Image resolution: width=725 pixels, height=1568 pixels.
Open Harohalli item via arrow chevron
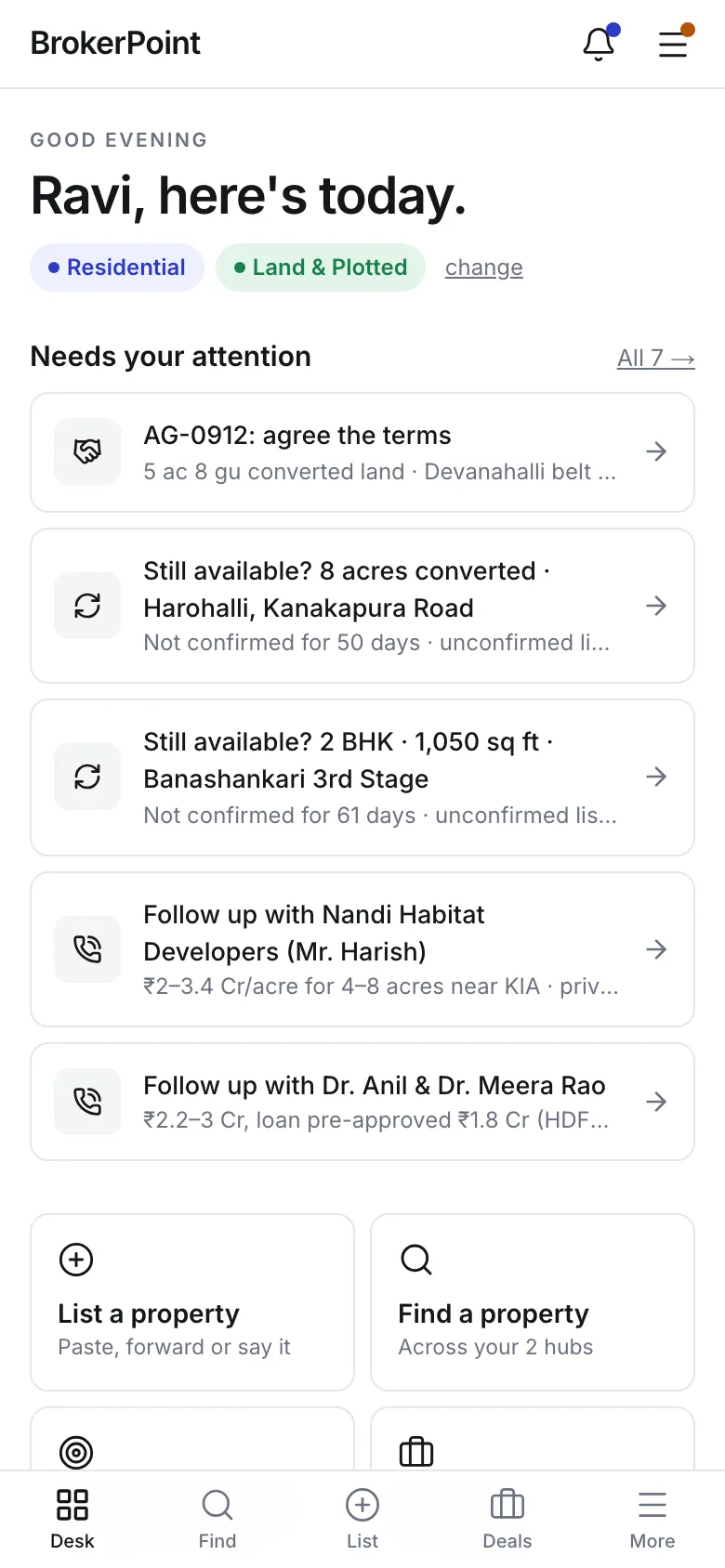coord(656,606)
